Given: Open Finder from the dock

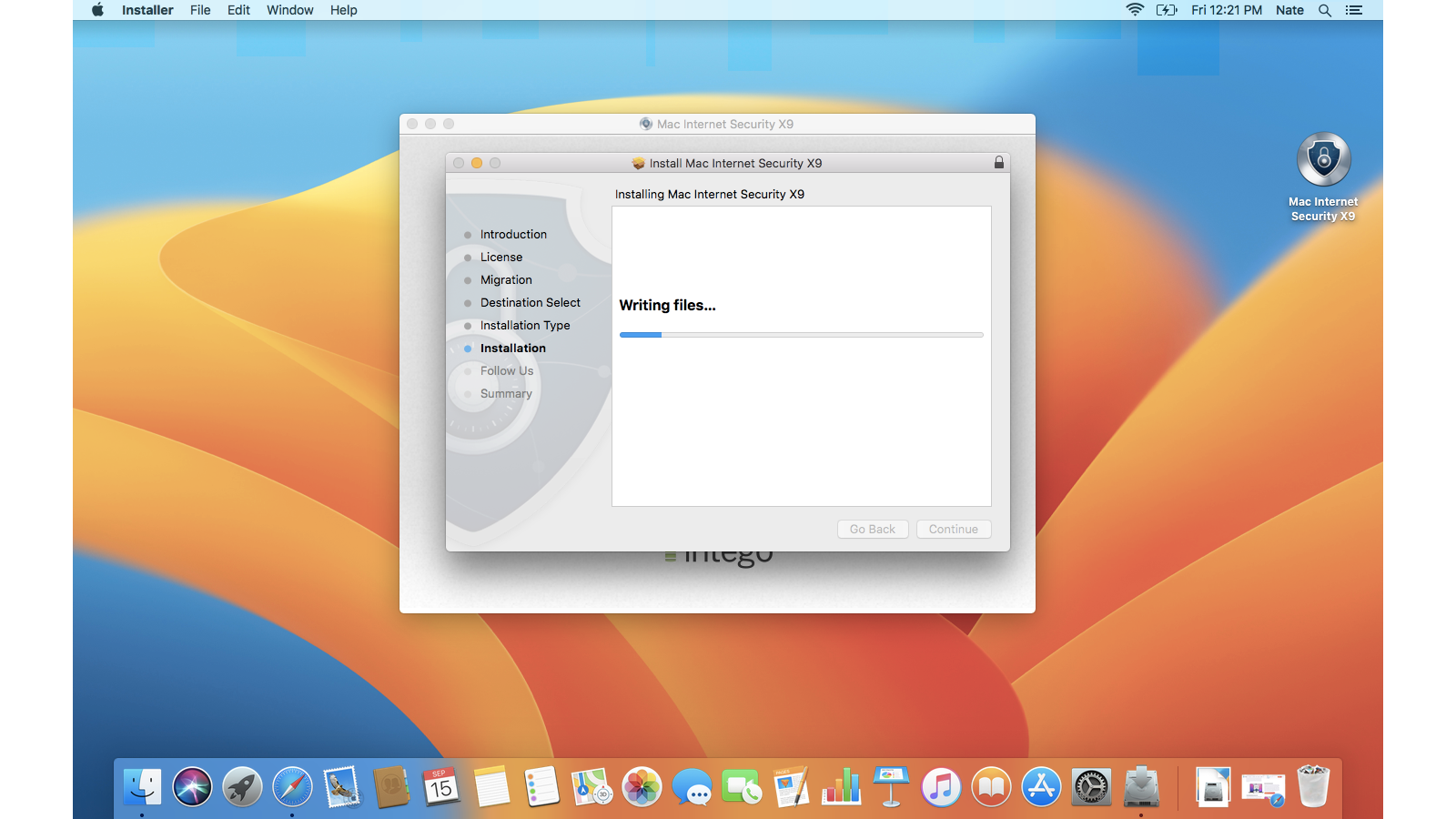Looking at the screenshot, I should click(x=142, y=787).
